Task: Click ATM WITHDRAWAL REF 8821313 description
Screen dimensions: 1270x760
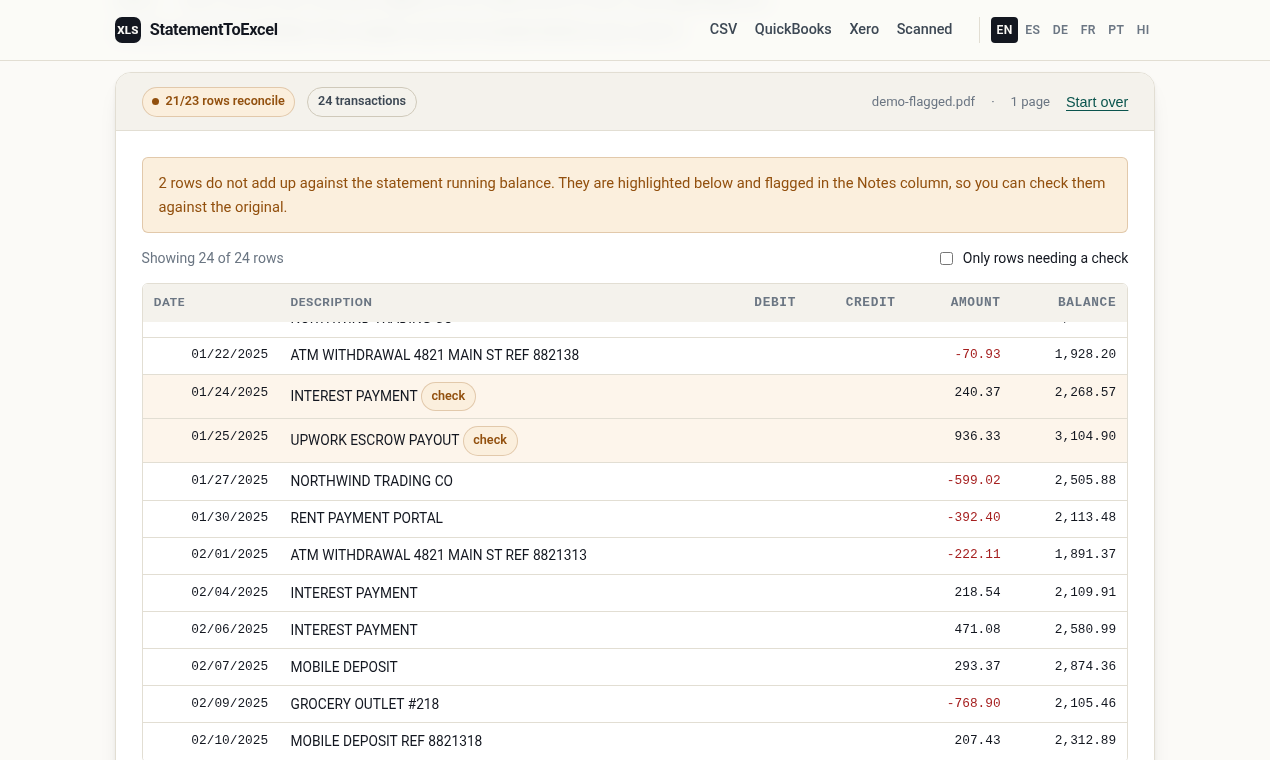Action: (x=439, y=555)
